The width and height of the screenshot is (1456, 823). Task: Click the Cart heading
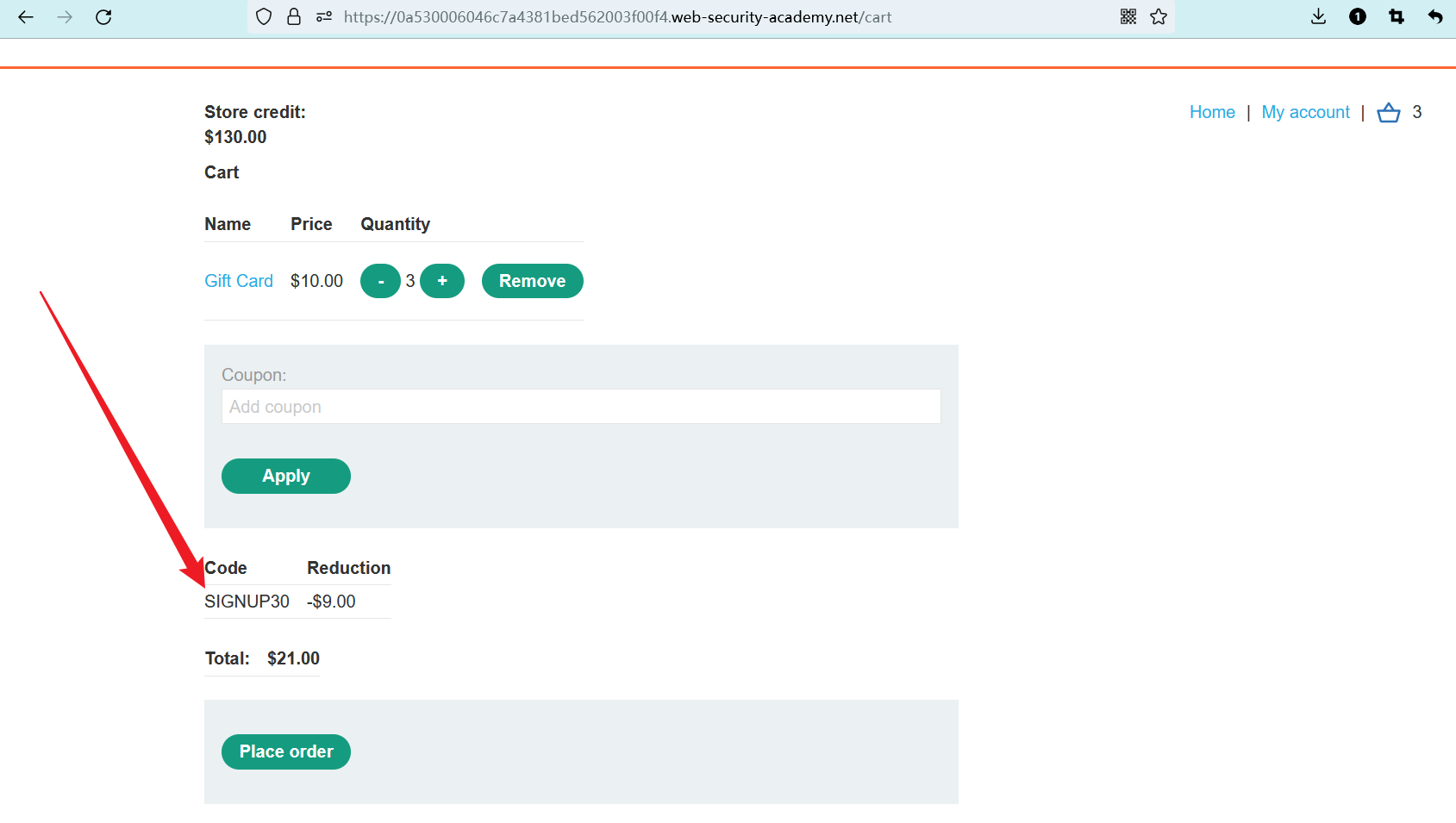222,172
